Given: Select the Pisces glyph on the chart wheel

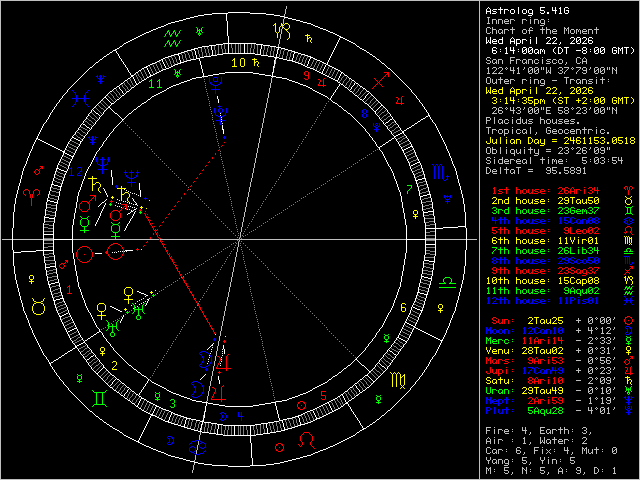Looking at the screenshot, I should click(x=88, y=95).
